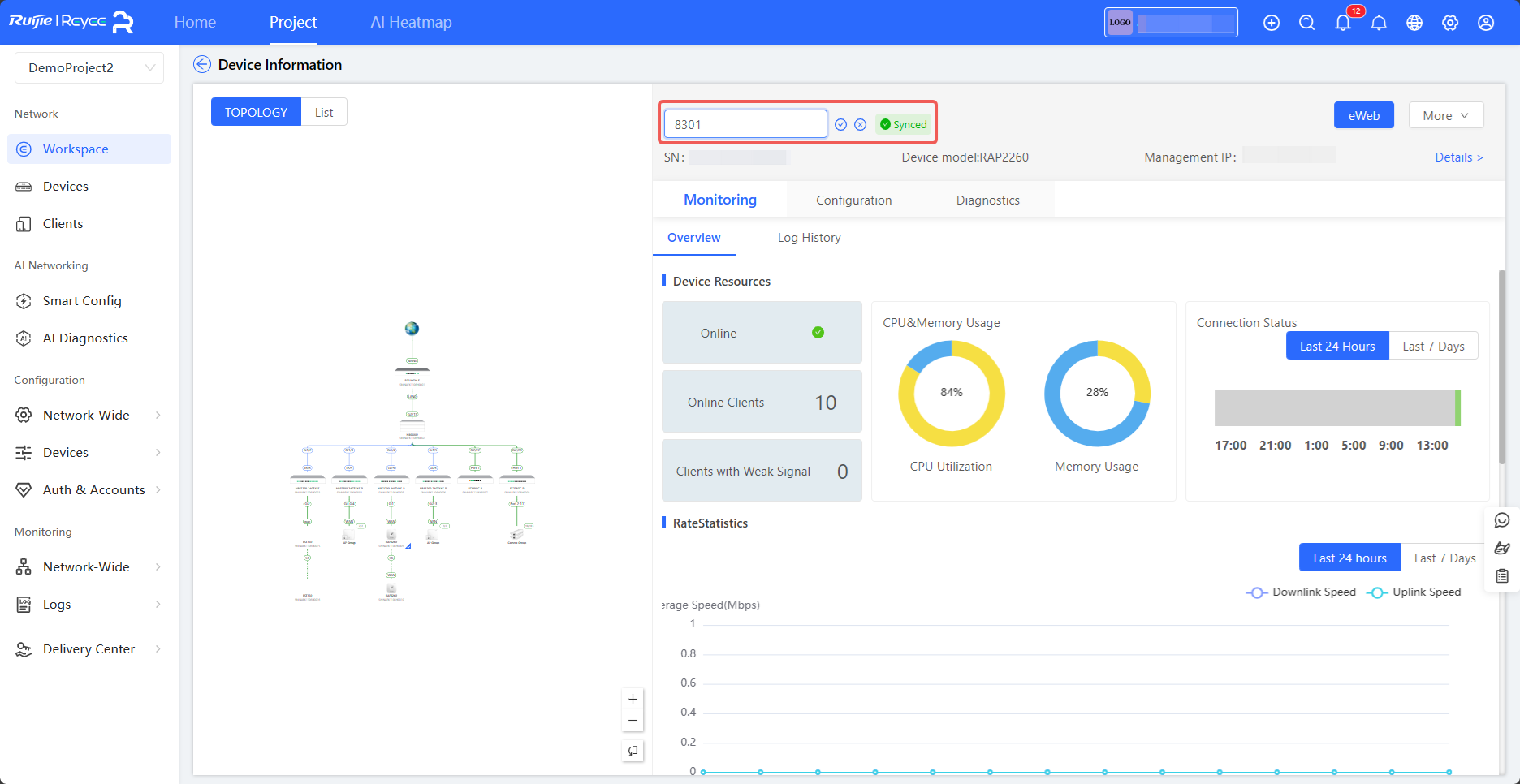Confirm device name with checkmark icon
Image resolution: width=1520 pixels, height=784 pixels.
coord(840,125)
